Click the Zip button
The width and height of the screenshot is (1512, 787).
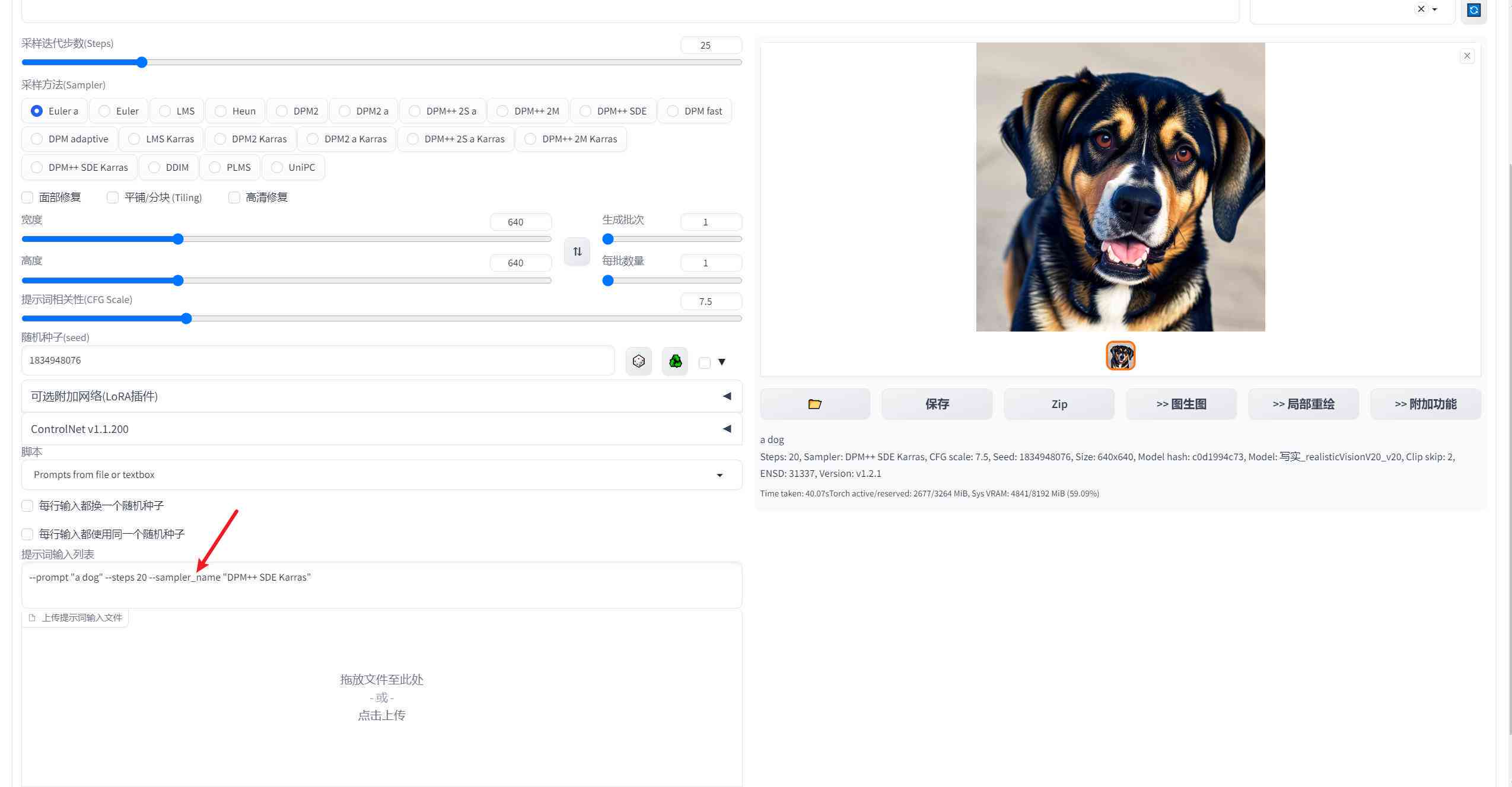(1059, 404)
